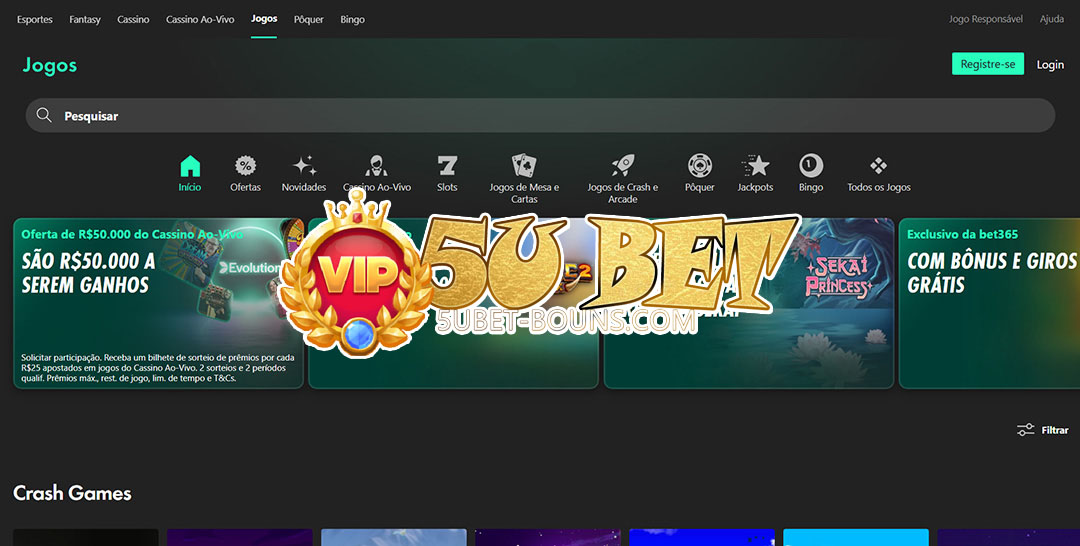Viewport: 1080px width, 546px height.
Task: Open Jogos de Mesa e Cartas icon
Action: point(524,166)
